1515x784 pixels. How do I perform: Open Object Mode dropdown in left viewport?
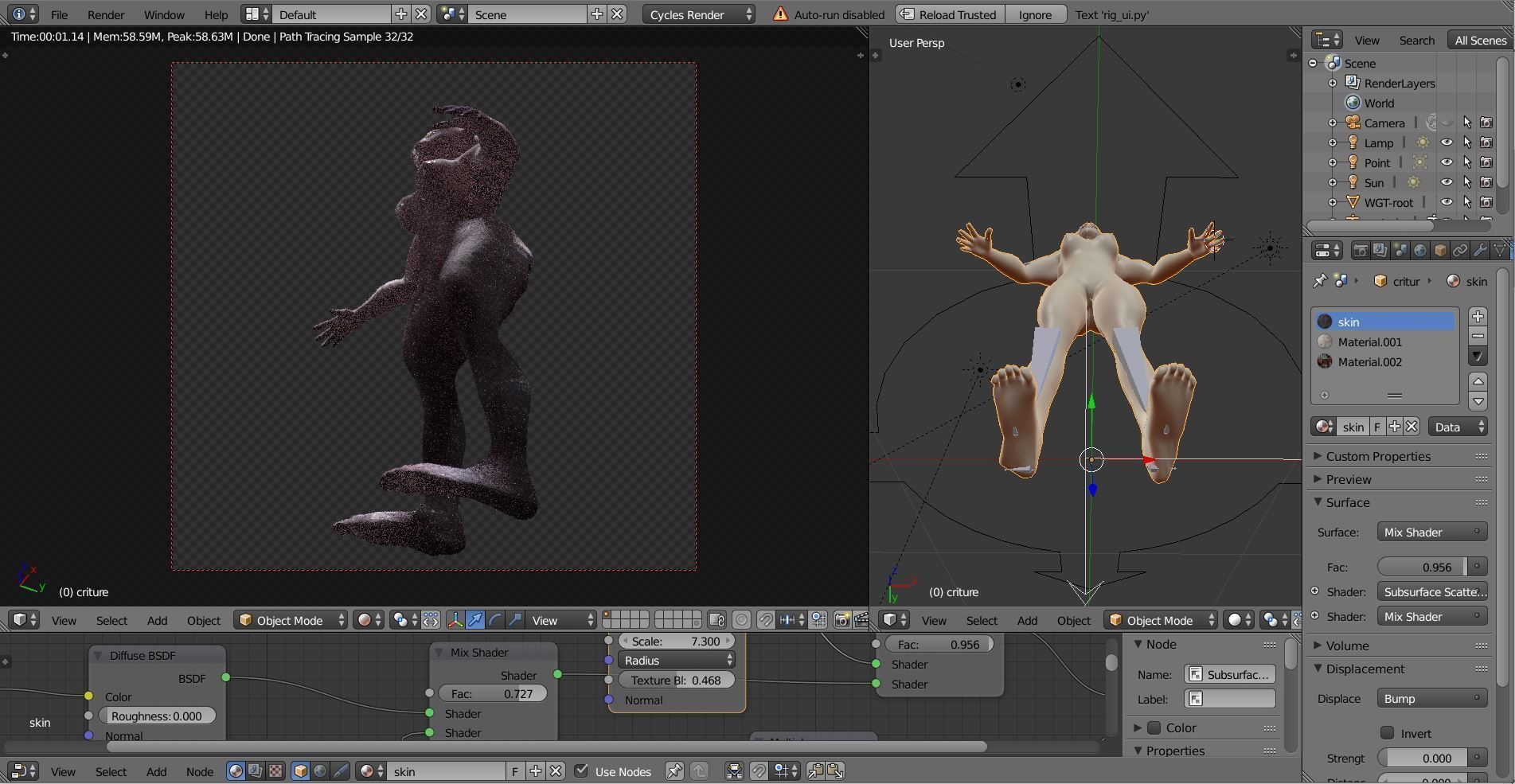point(291,620)
